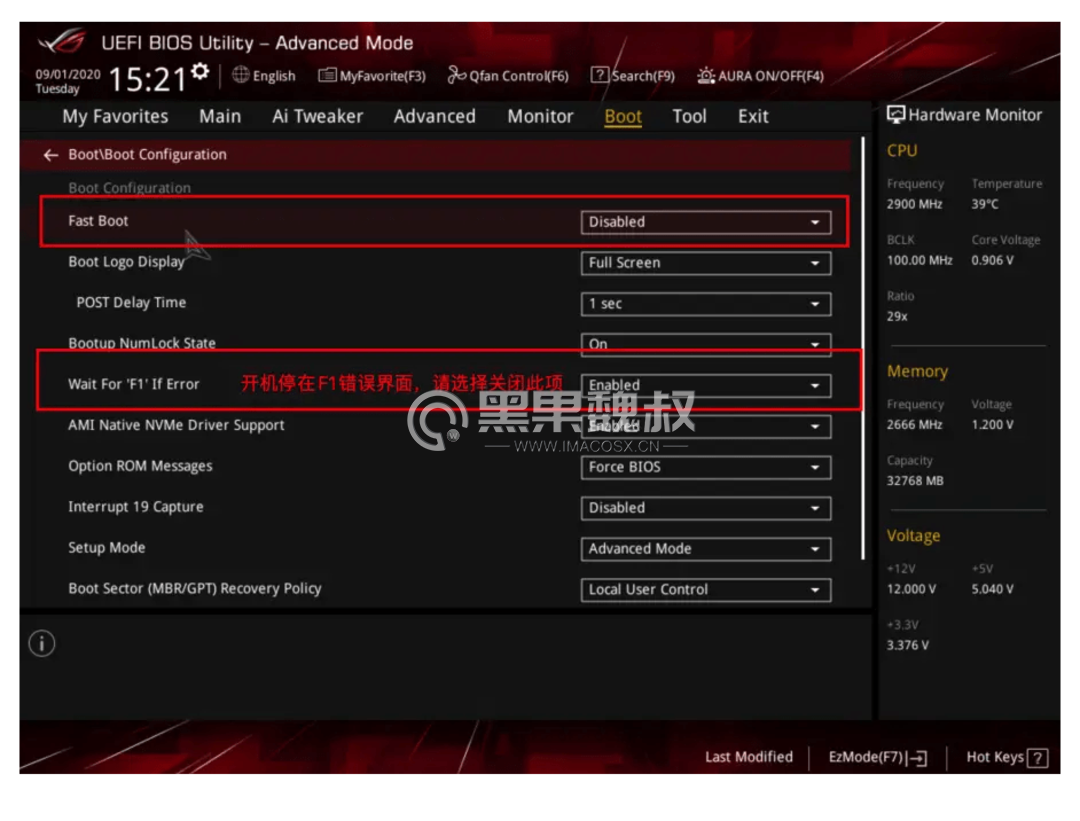1080x821 pixels.
Task: Open Boot Sector (MBR/GPT) Recovery Policy dropdown
Action: (x=706, y=590)
